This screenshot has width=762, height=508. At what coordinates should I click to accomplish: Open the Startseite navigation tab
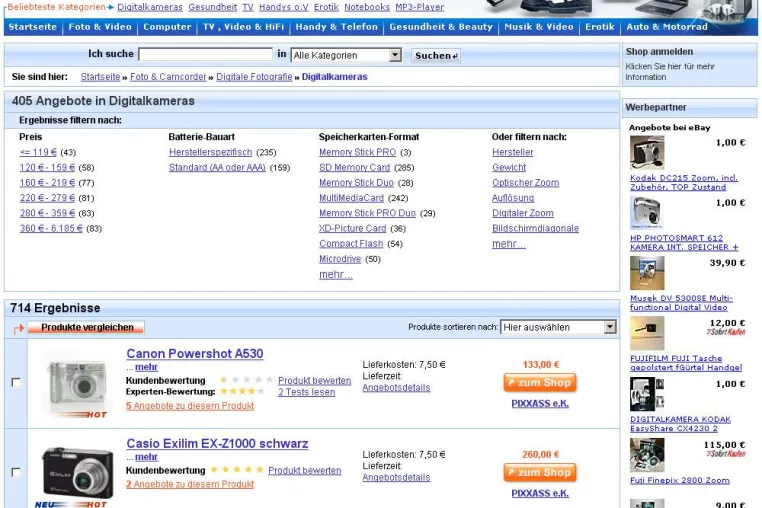pos(33,27)
